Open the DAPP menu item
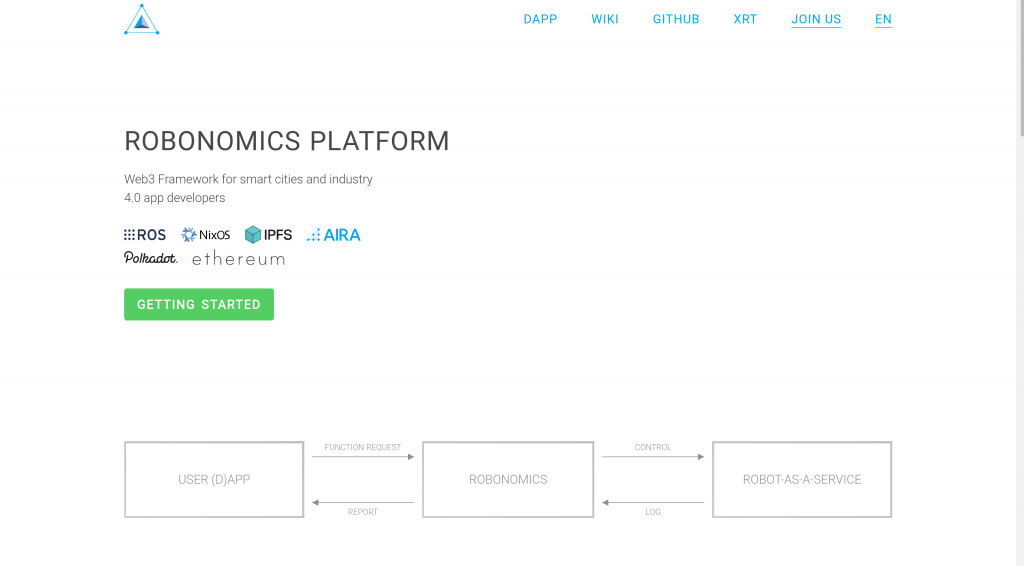The image size is (1024, 566). click(540, 20)
